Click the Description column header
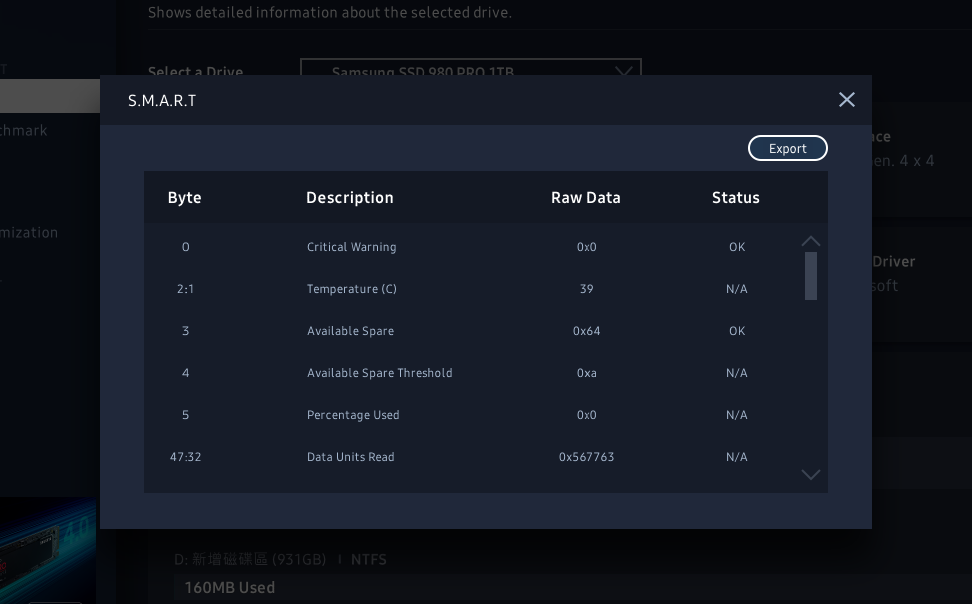Viewport: 972px width, 604px height. tap(350, 198)
